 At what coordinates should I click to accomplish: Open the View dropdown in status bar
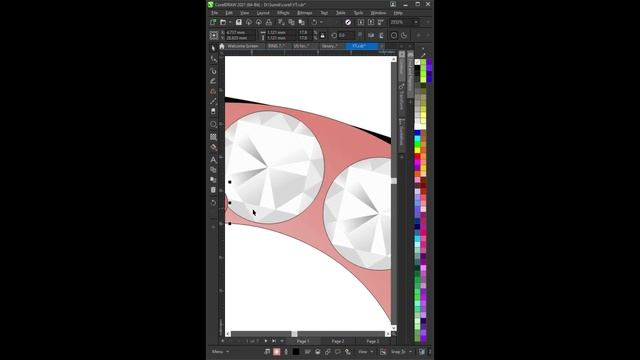(365, 351)
